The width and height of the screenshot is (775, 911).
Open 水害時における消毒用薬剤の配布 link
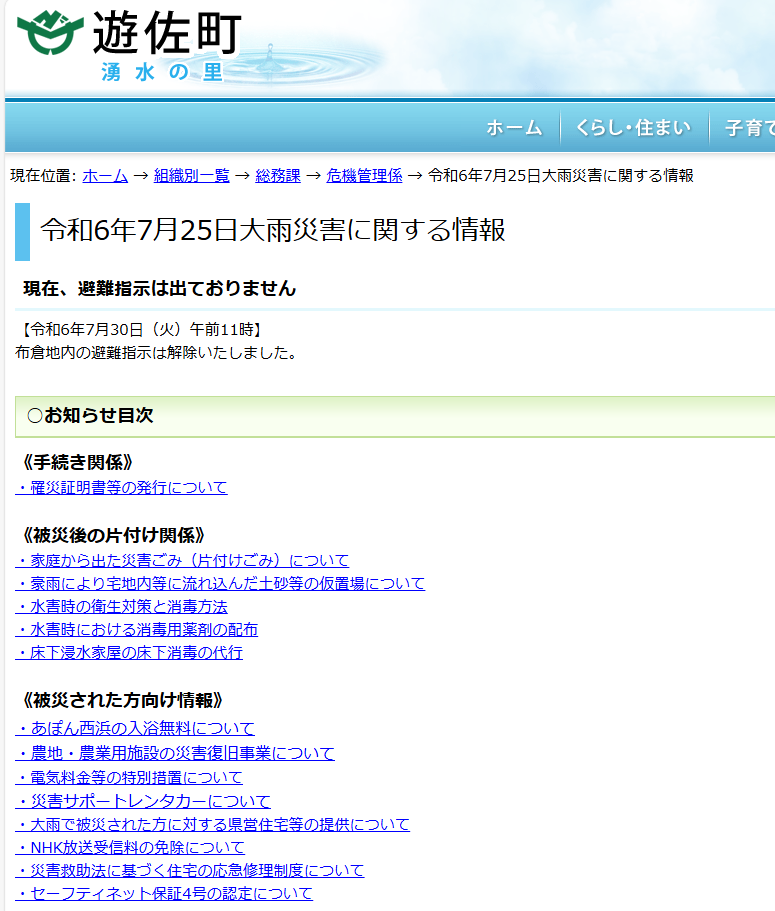coord(137,630)
